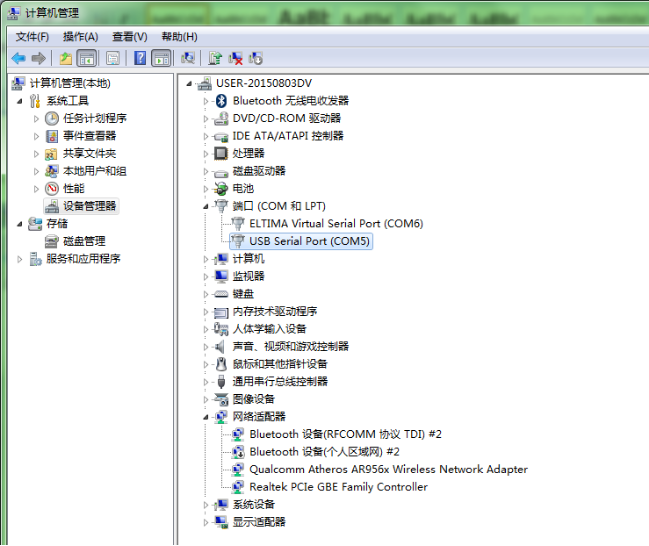The image size is (649, 546).
Task: Click the update driver software toolbar icon
Action: 215,59
